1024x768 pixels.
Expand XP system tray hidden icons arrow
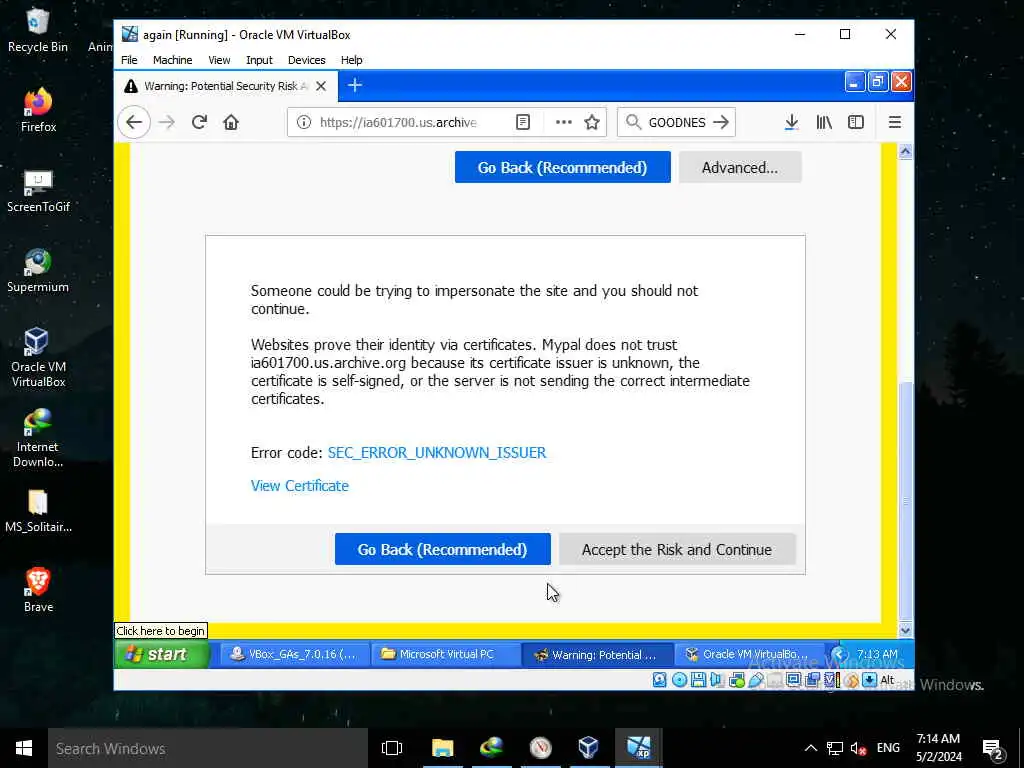[x=840, y=654]
